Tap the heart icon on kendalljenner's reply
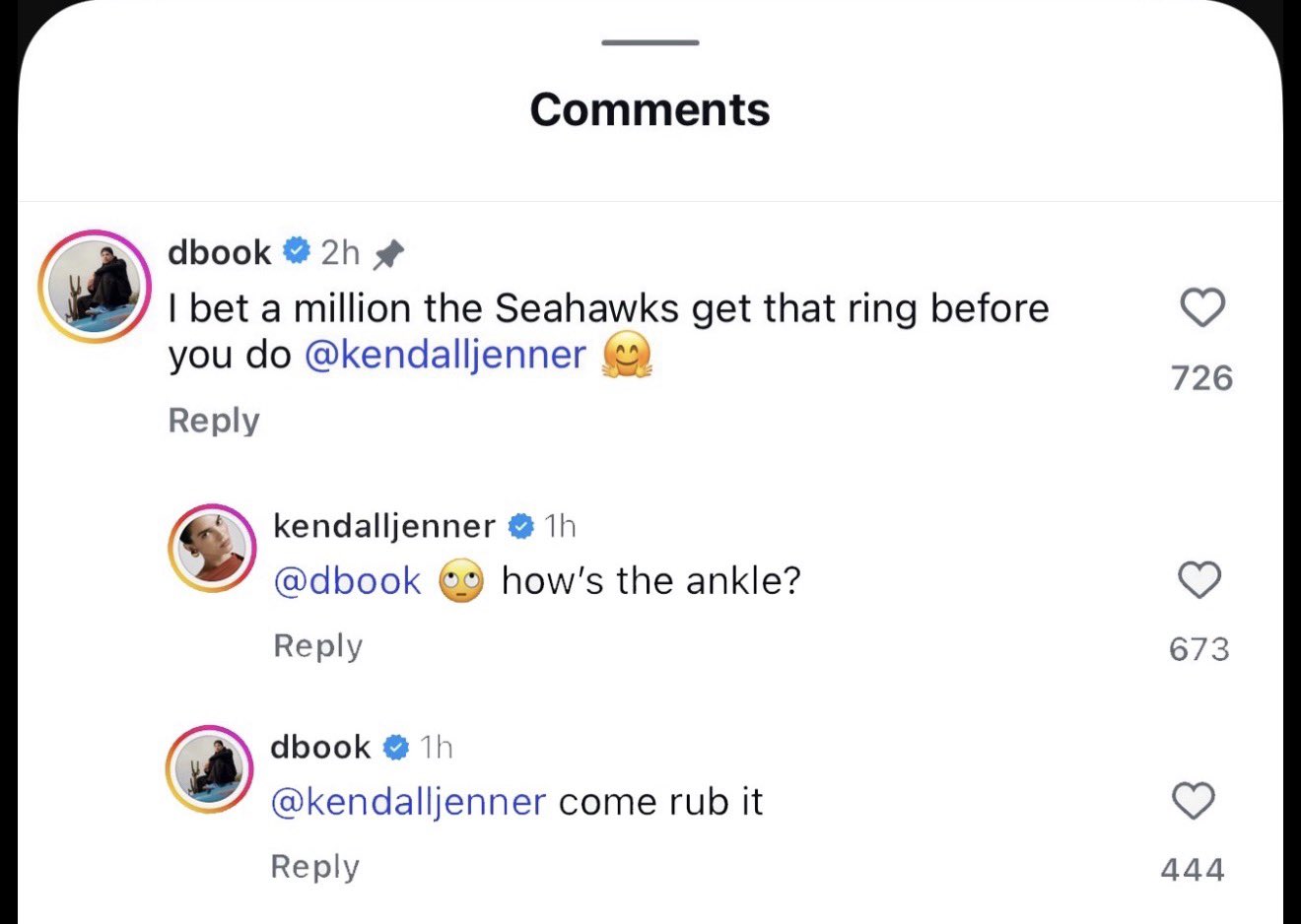Viewport: 1301px width, 924px height. coord(1199,581)
